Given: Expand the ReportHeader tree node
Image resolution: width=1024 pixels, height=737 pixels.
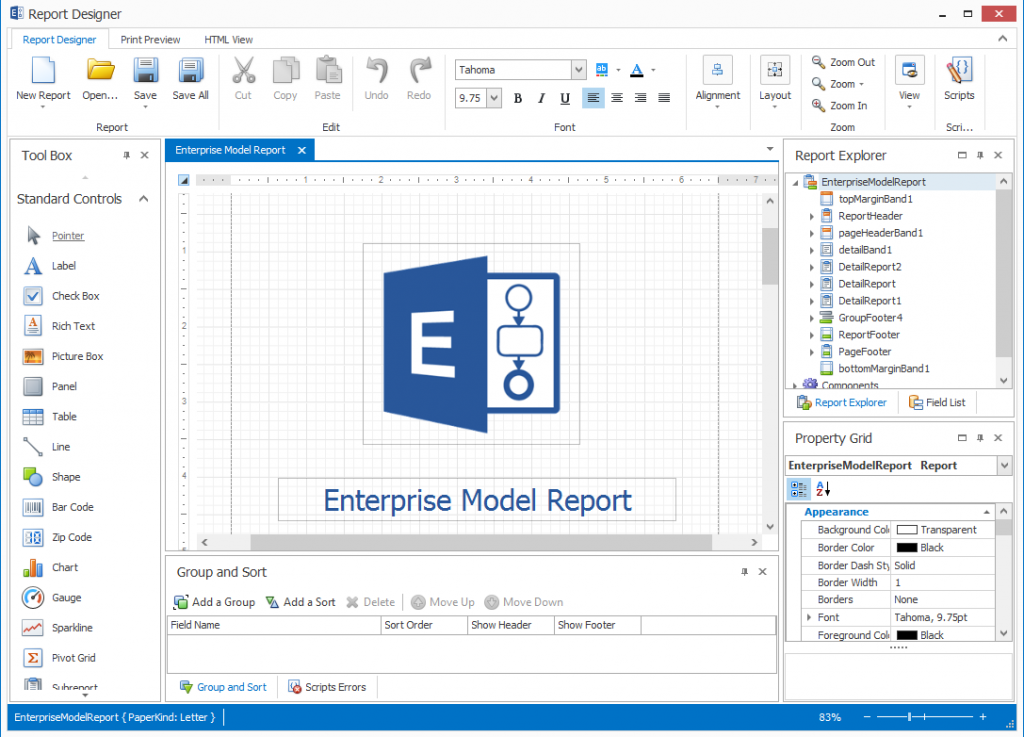Looking at the screenshot, I should pyautogui.click(x=812, y=216).
